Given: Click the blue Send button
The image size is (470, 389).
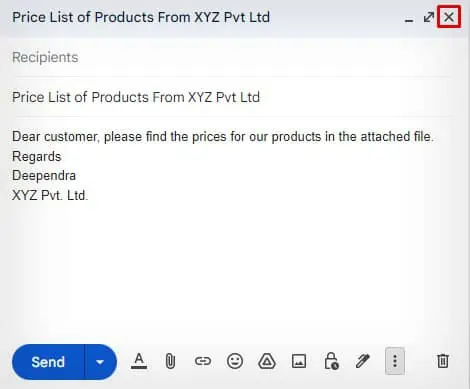Looking at the screenshot, I should pos(48,362).
